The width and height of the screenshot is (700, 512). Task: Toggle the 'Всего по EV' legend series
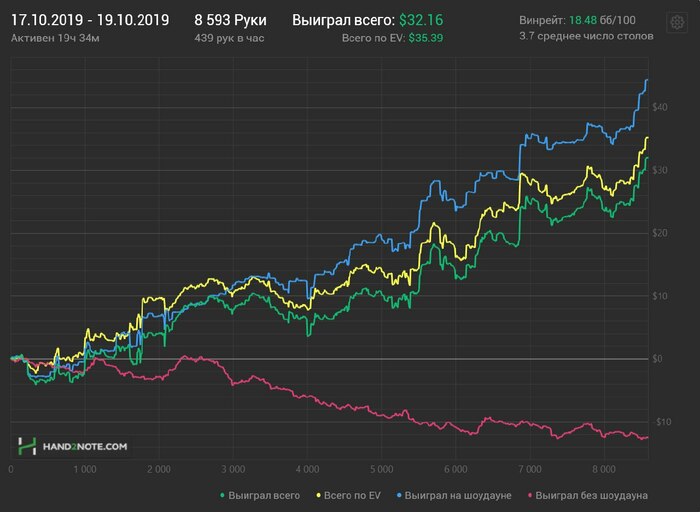pyautogui.click(x=349, y=495)
